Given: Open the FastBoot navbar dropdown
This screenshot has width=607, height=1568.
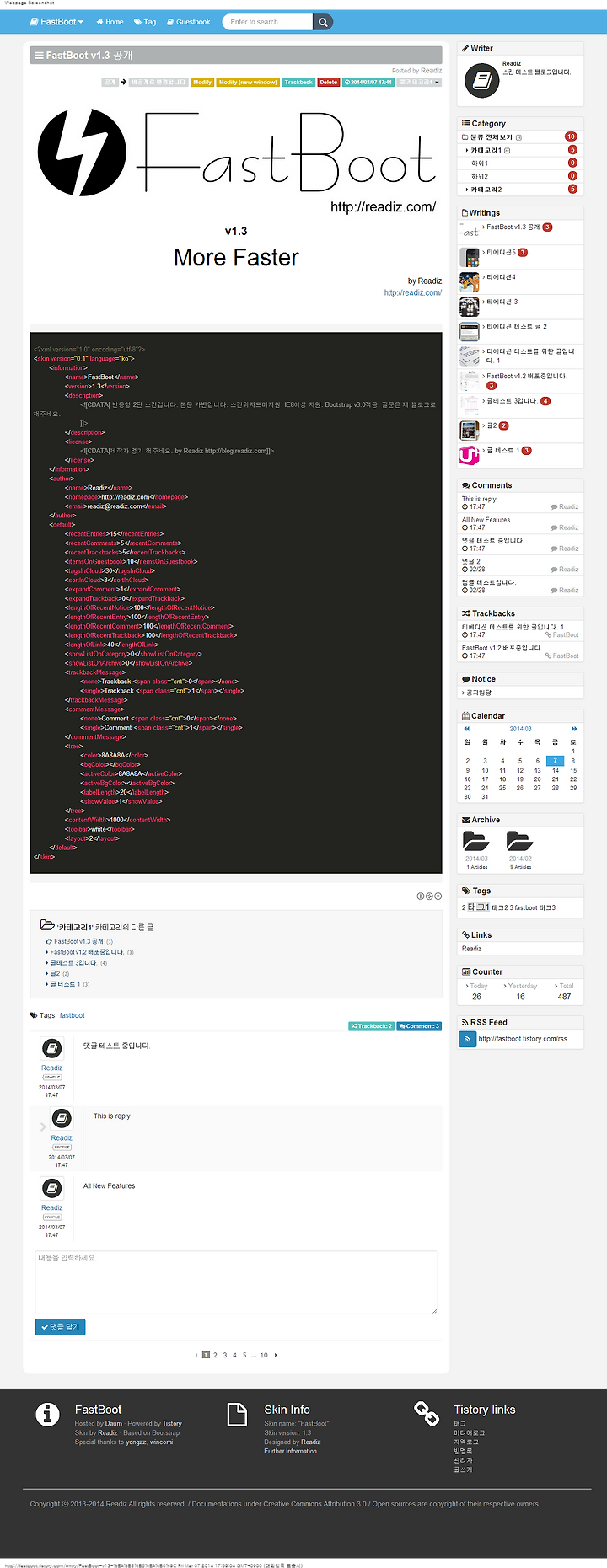Looking at the screenshot, I should pyautogui.click(x=56, y=22).
